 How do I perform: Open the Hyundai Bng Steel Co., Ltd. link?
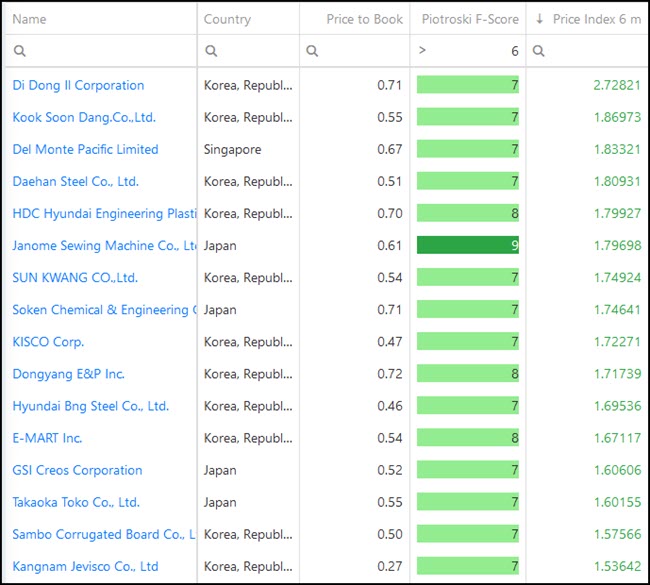[91, 406]
